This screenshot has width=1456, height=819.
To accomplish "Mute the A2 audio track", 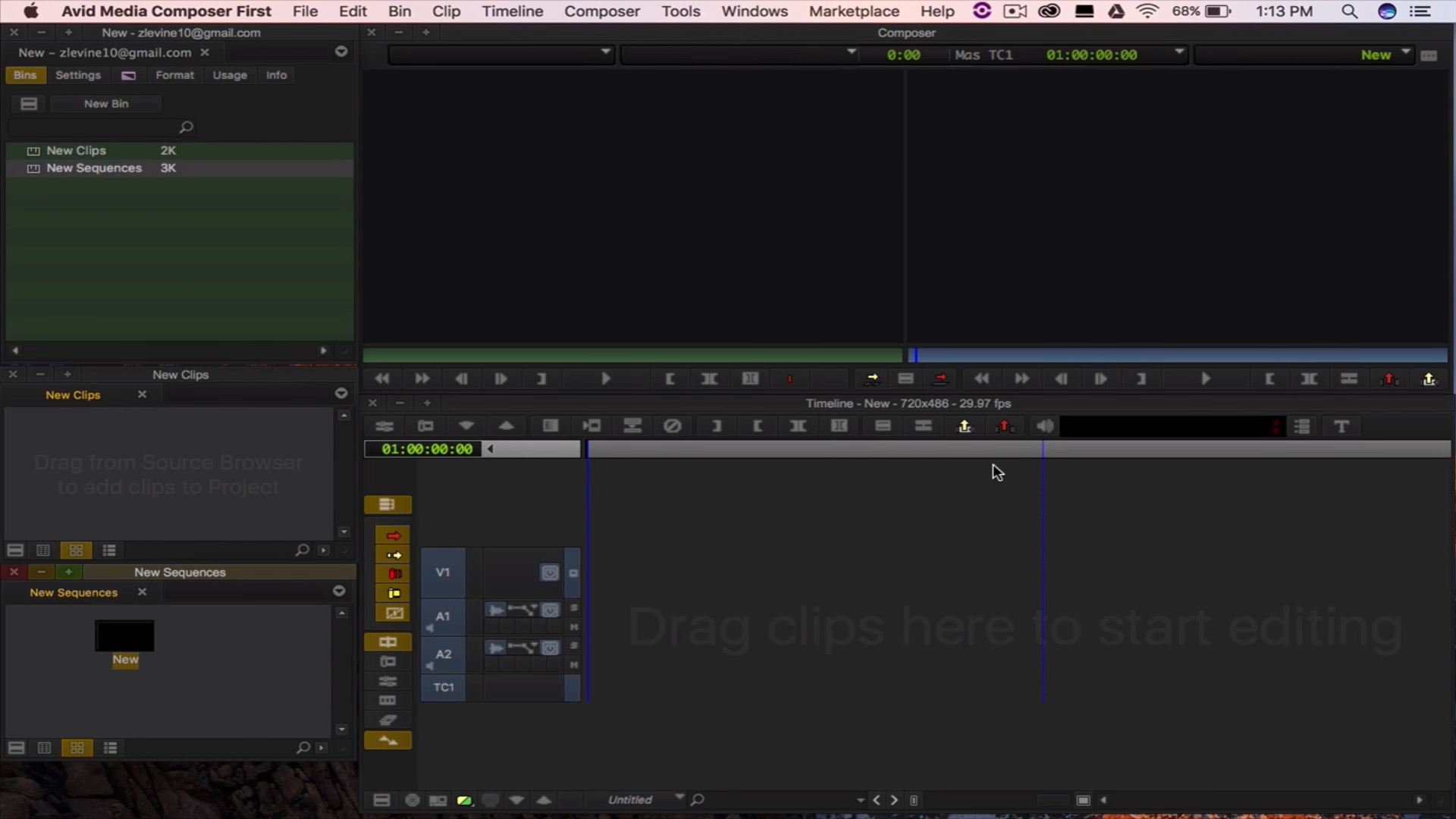I will [x=574, y=665].
